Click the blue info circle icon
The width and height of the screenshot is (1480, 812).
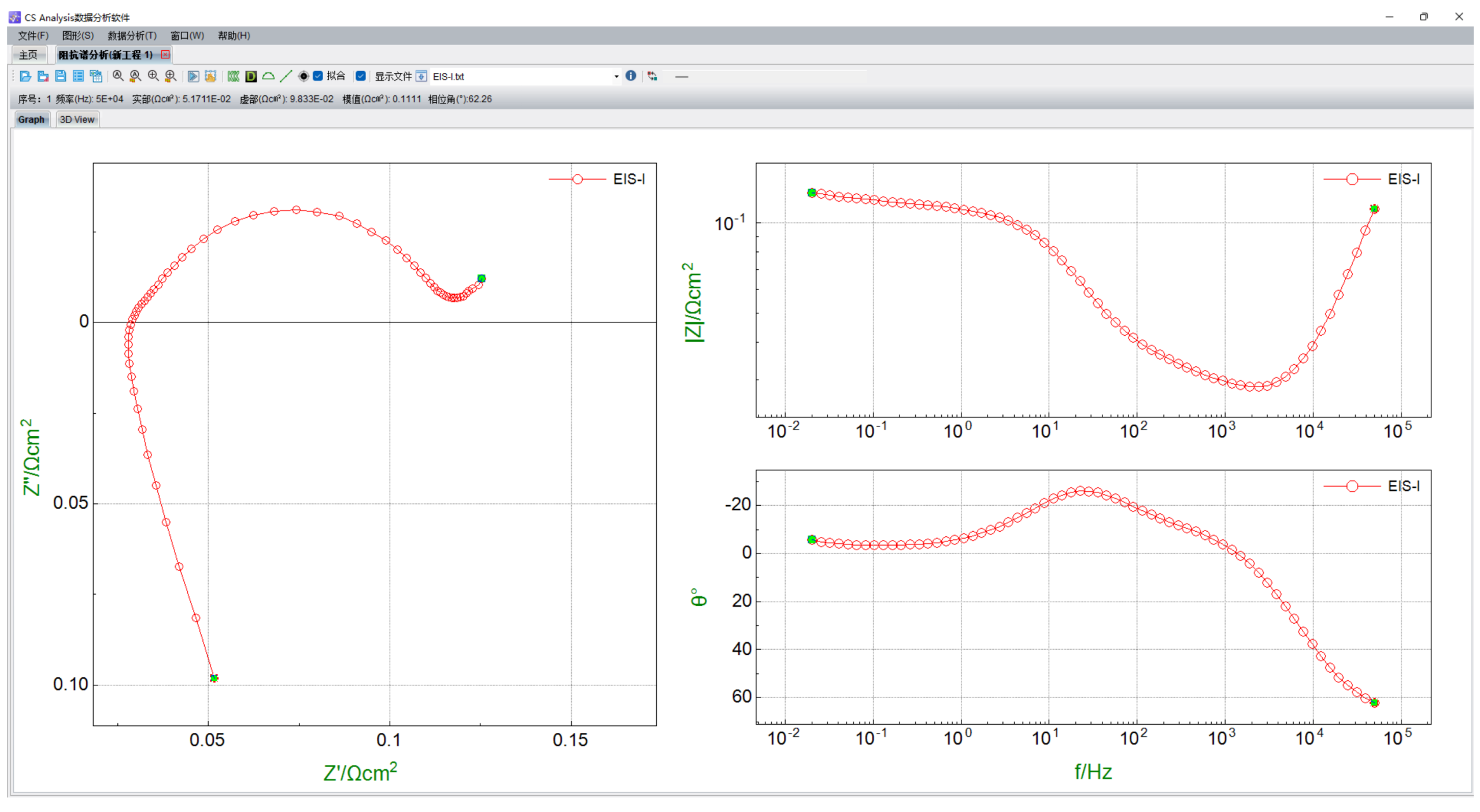point(631,76)
